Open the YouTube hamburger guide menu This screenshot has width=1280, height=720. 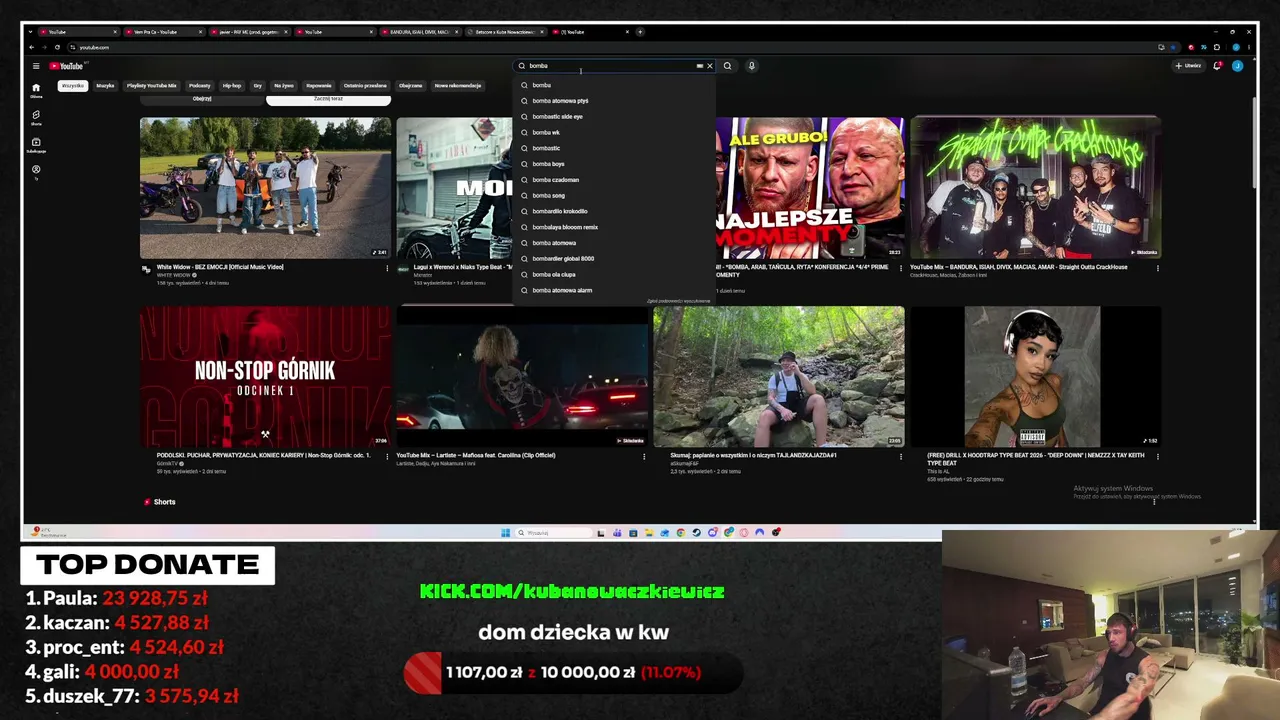coord(36,66)
